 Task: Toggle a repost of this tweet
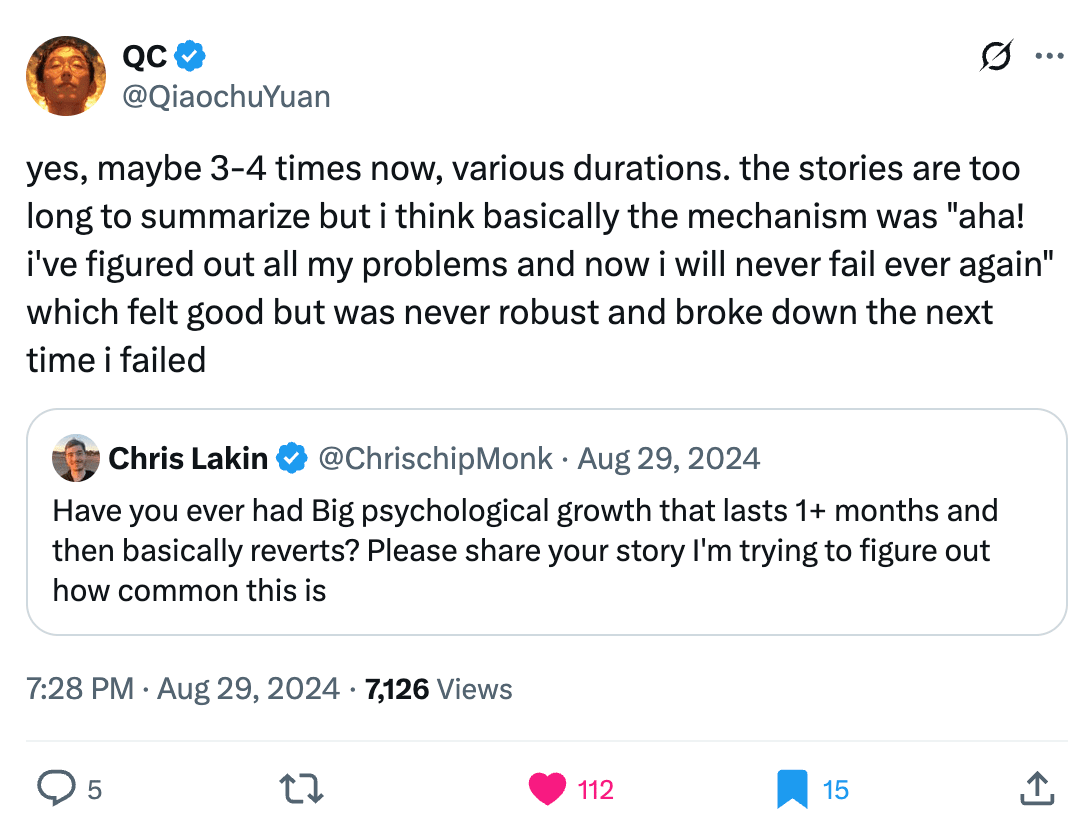(300, 789)
